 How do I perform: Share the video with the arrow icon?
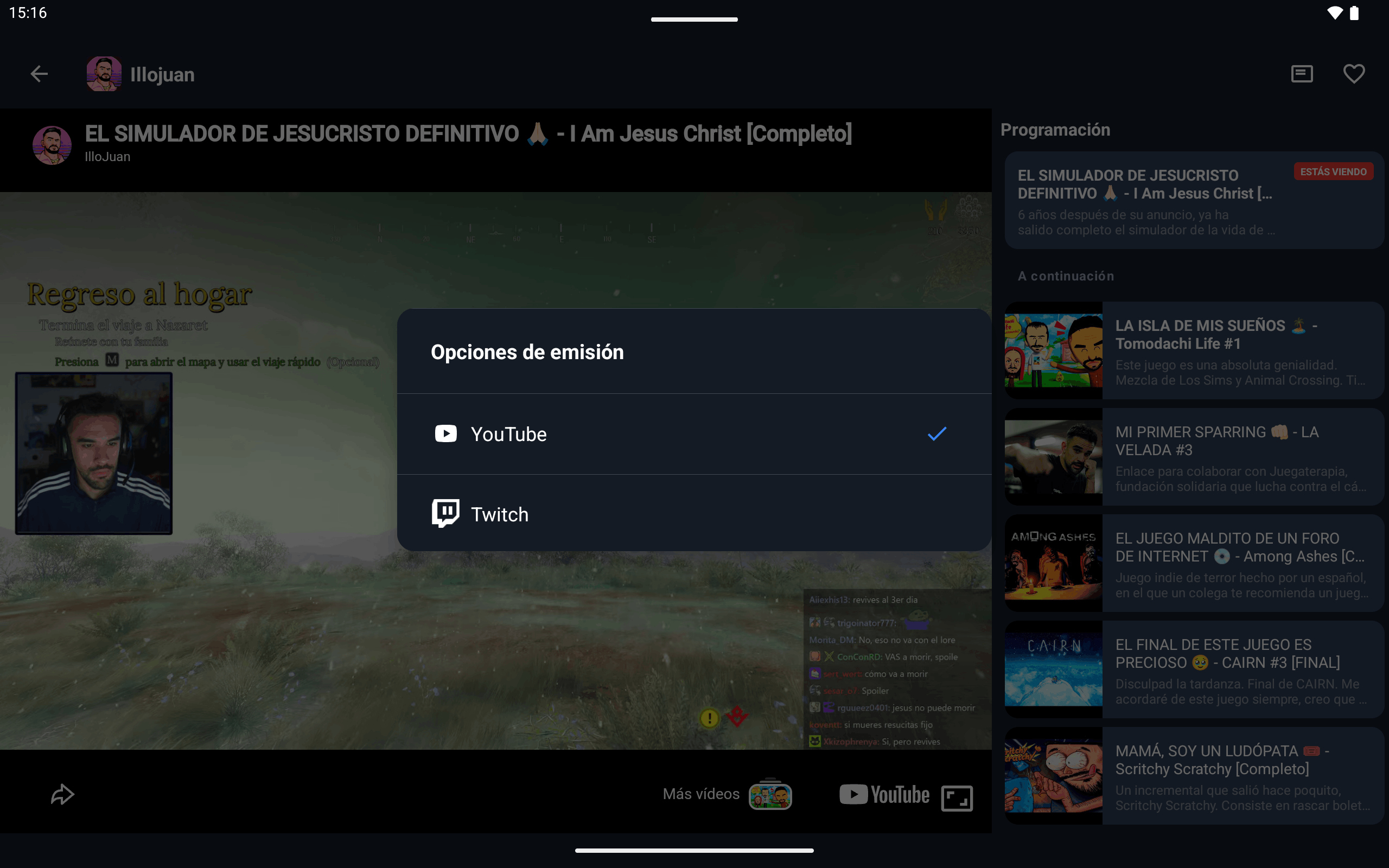pyautogui.click(x=62, y=795)
